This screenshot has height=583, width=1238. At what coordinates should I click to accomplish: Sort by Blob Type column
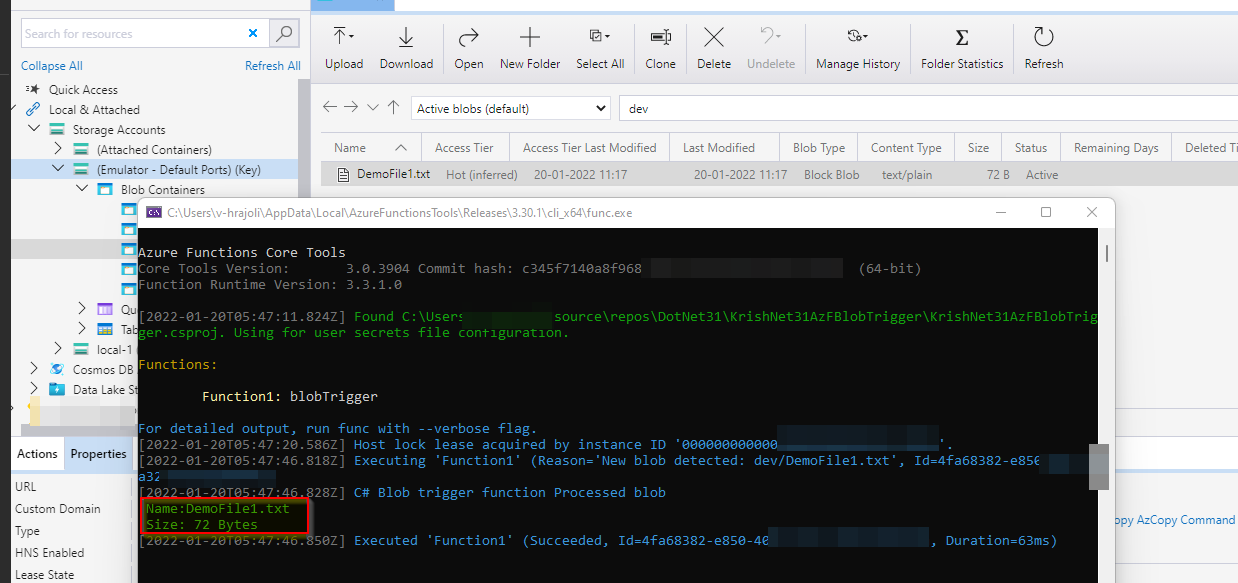tap(819, 148)
